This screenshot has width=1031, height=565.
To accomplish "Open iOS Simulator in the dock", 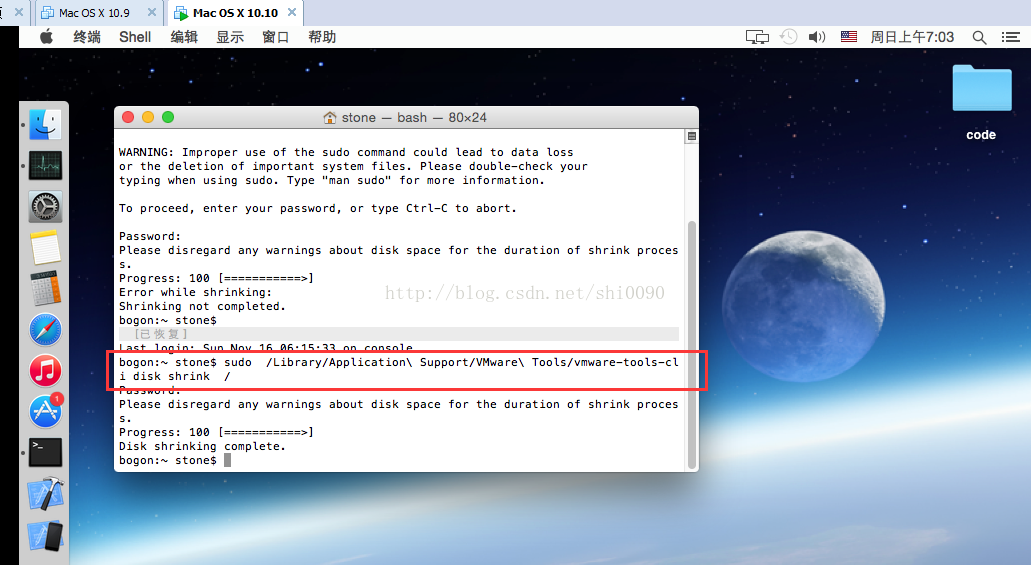I will pos(45,535).
